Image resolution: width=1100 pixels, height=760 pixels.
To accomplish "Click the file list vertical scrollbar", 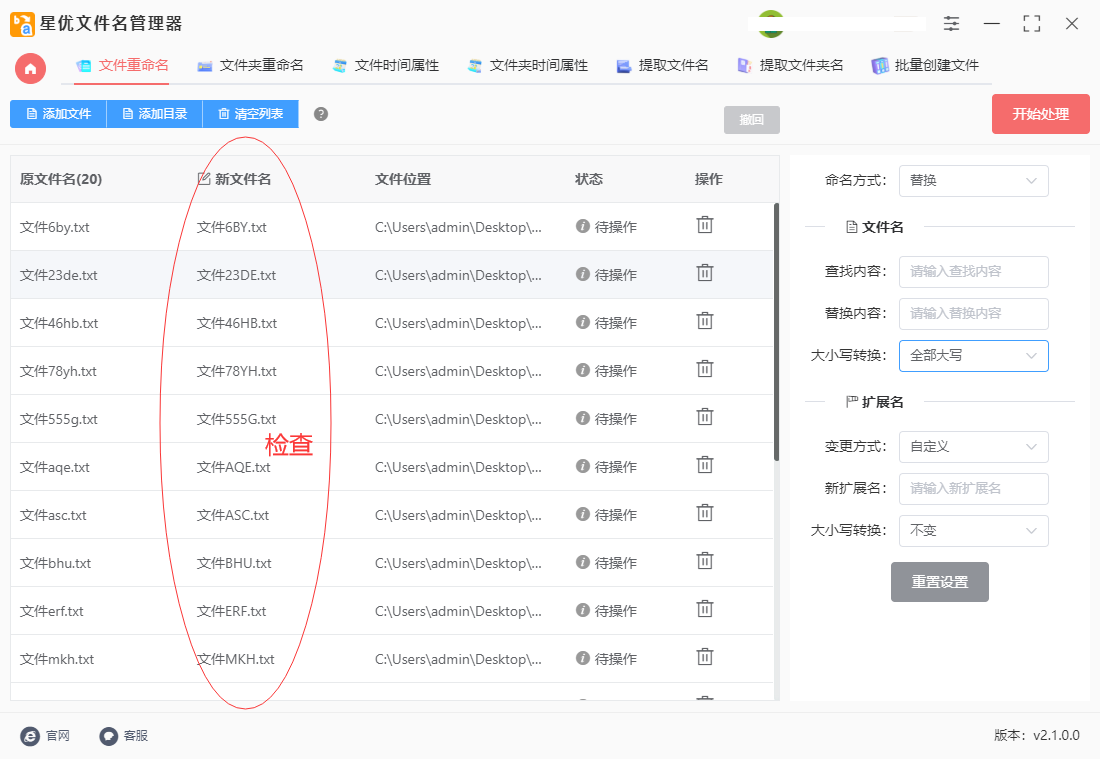I will point(776,330).
